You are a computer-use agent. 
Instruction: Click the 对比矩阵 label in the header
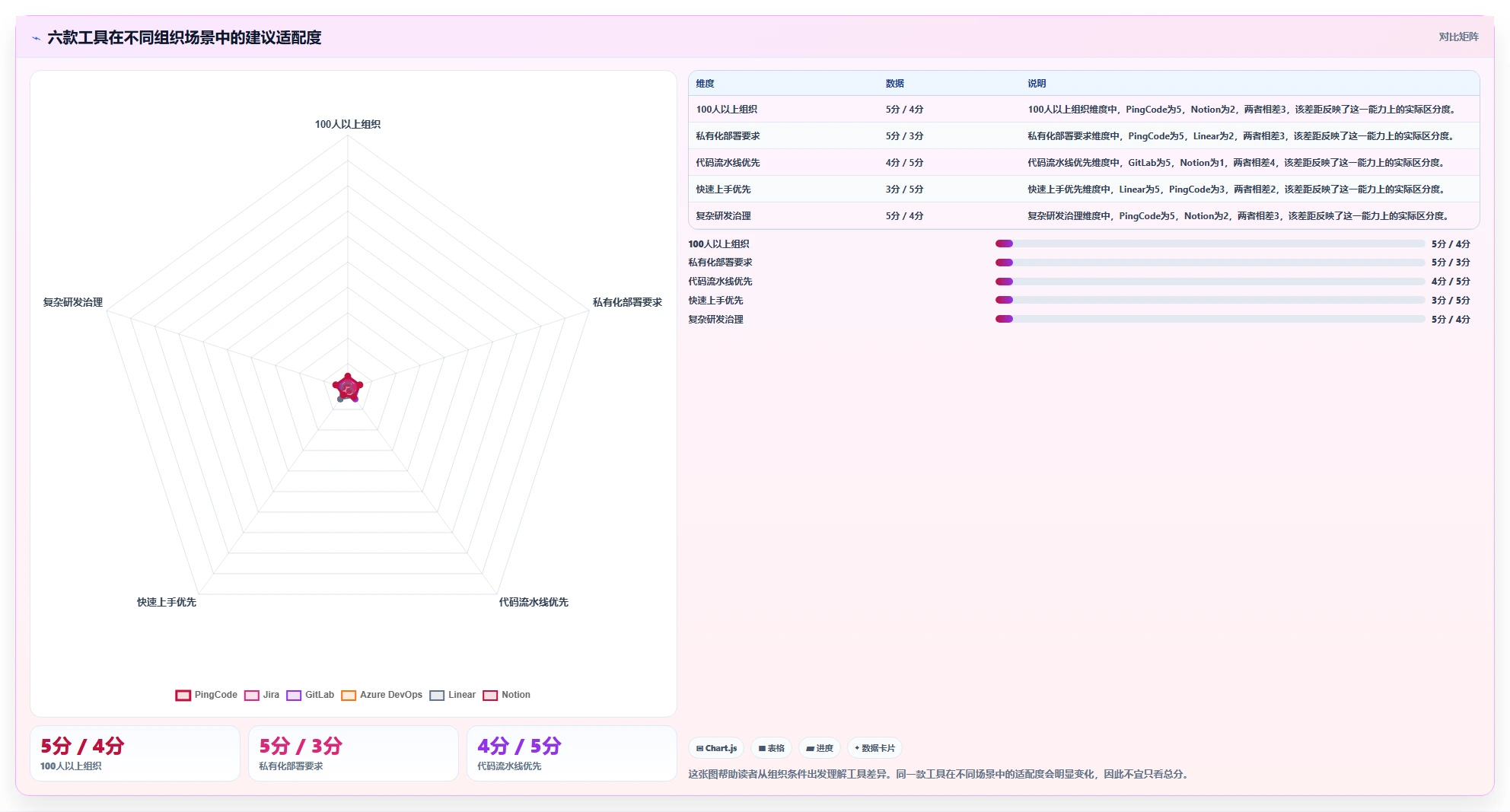pos(1458,37)
